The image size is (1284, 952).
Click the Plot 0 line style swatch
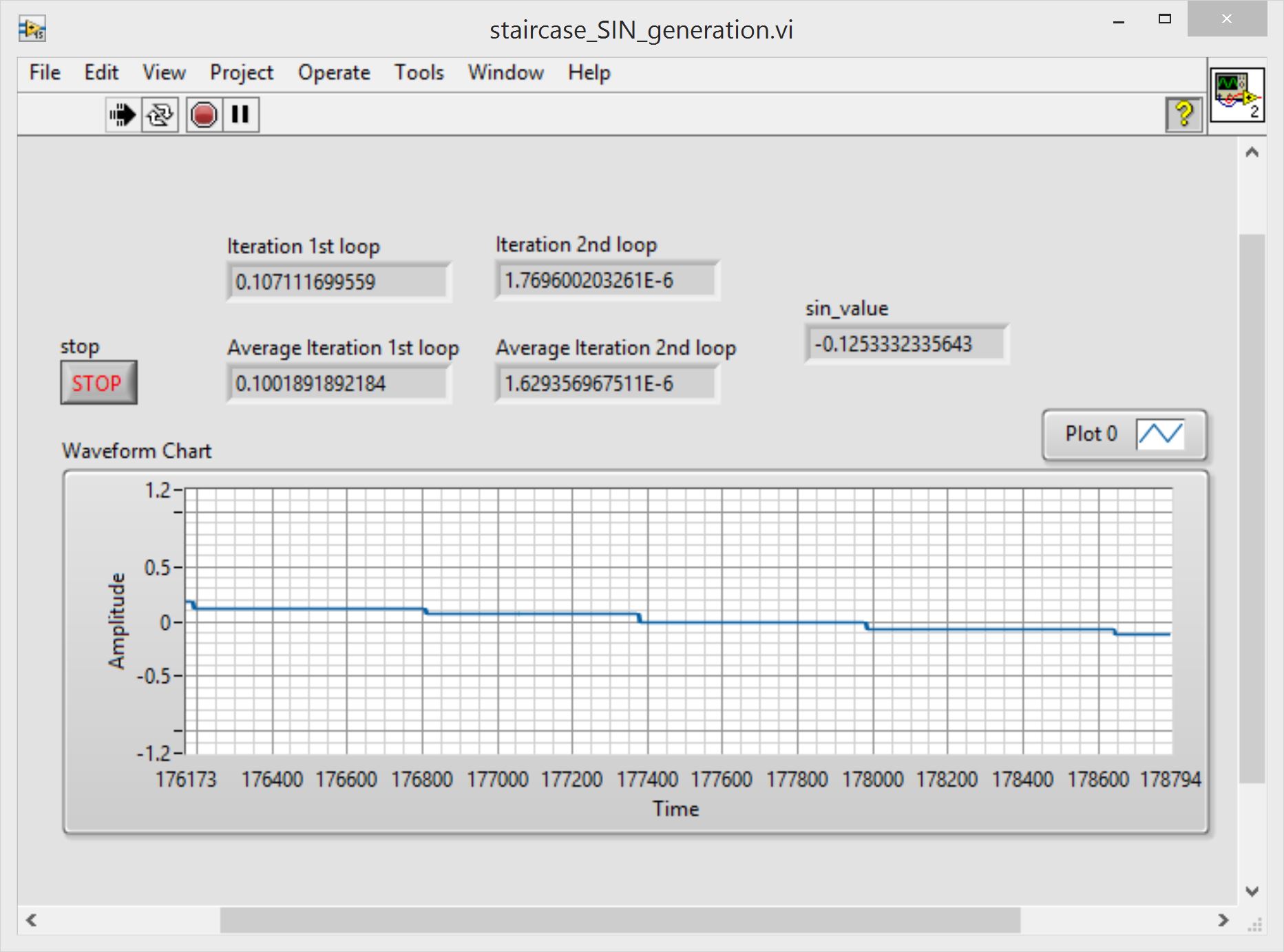point(1160,434)
